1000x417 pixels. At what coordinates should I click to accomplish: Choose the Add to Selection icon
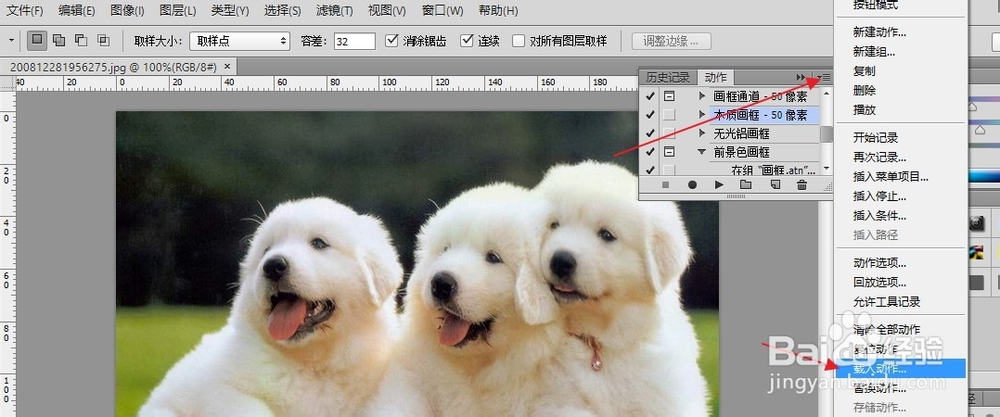pos(59,41)
